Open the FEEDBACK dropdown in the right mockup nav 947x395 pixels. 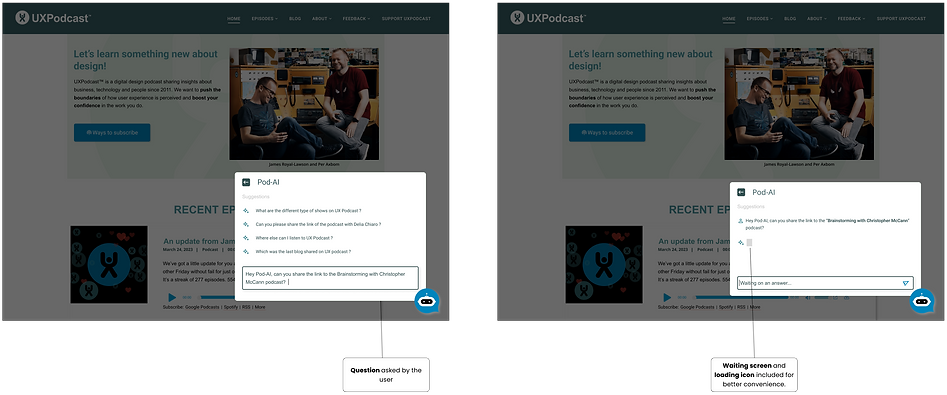[x=852, y=19]
